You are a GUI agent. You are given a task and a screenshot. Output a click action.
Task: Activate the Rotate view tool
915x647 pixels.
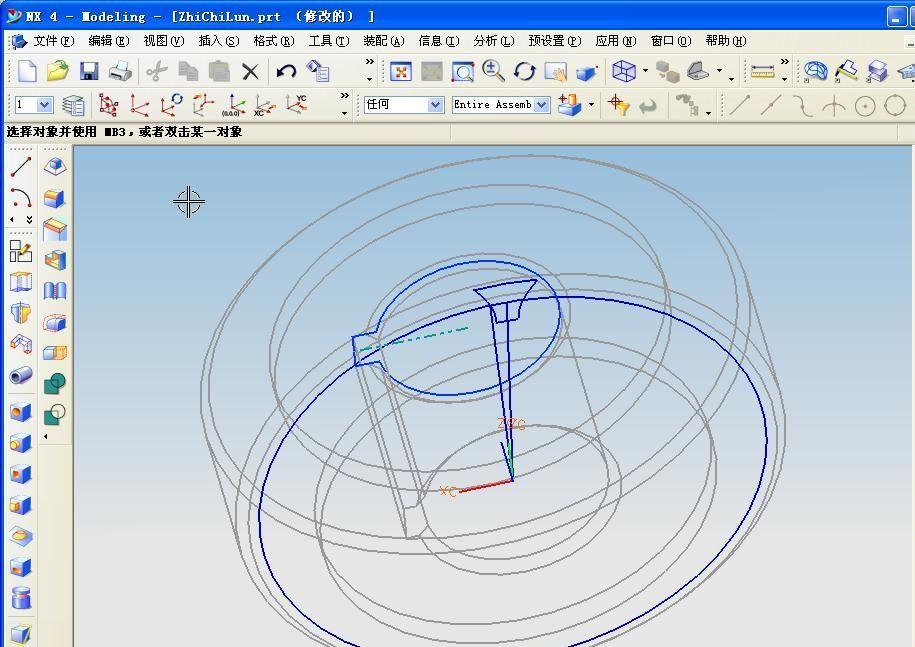(x=525, y=71)
